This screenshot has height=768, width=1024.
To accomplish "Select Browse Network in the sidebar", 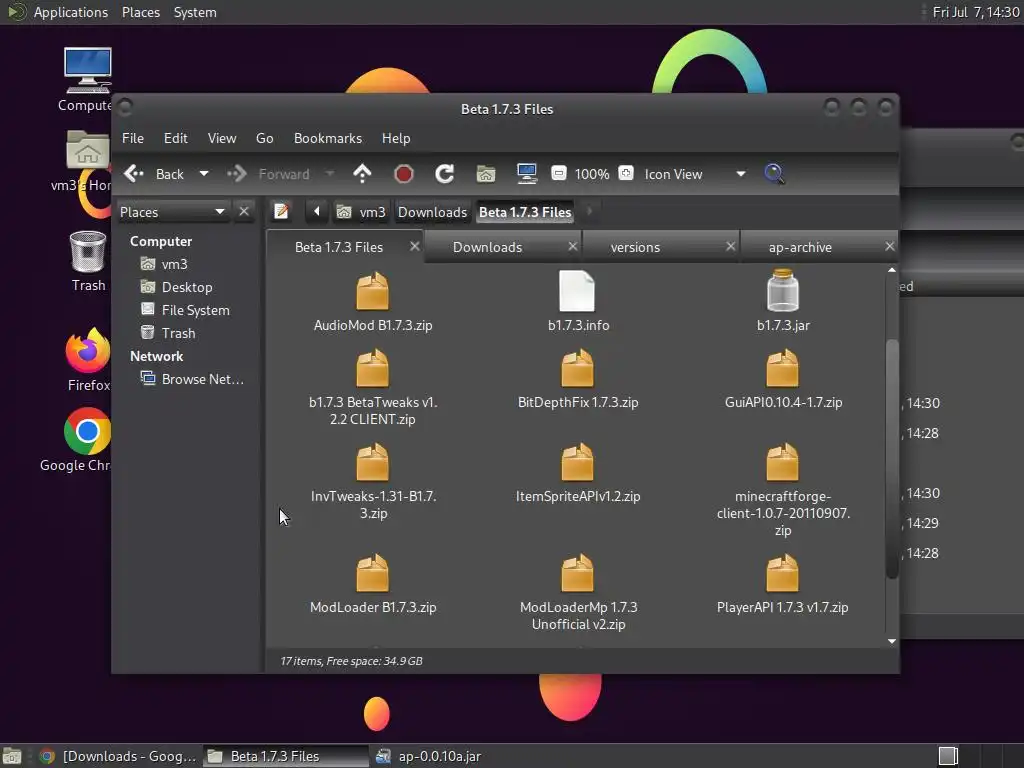I will point(202,379).
